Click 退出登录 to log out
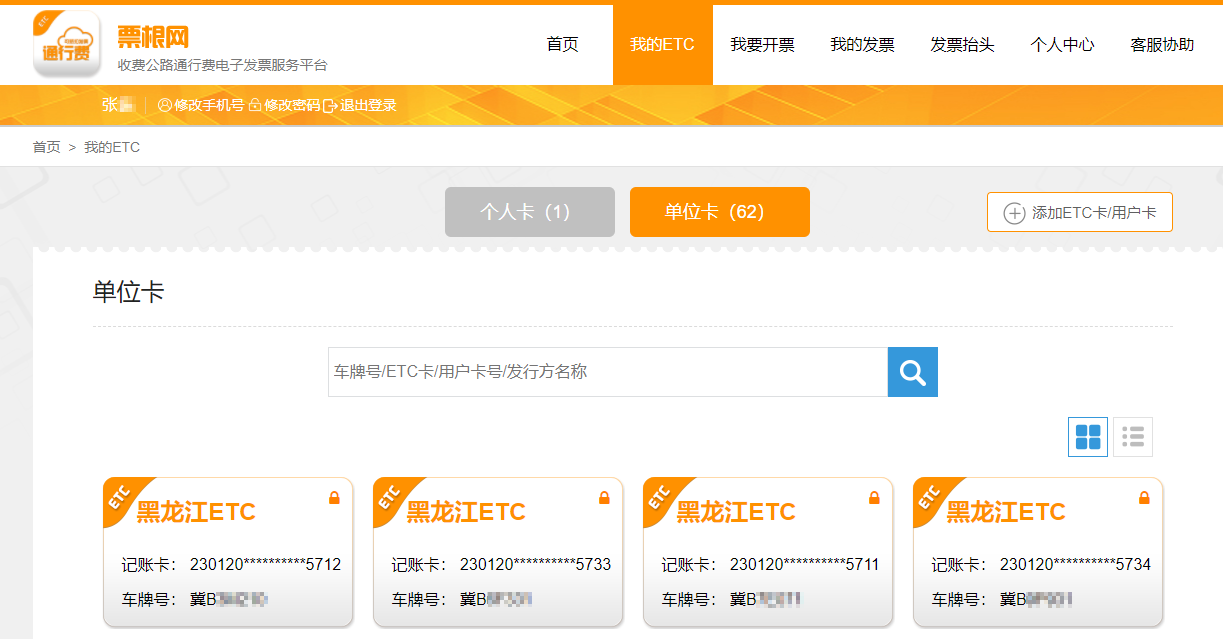1223x639 pixels. [361, 105]
